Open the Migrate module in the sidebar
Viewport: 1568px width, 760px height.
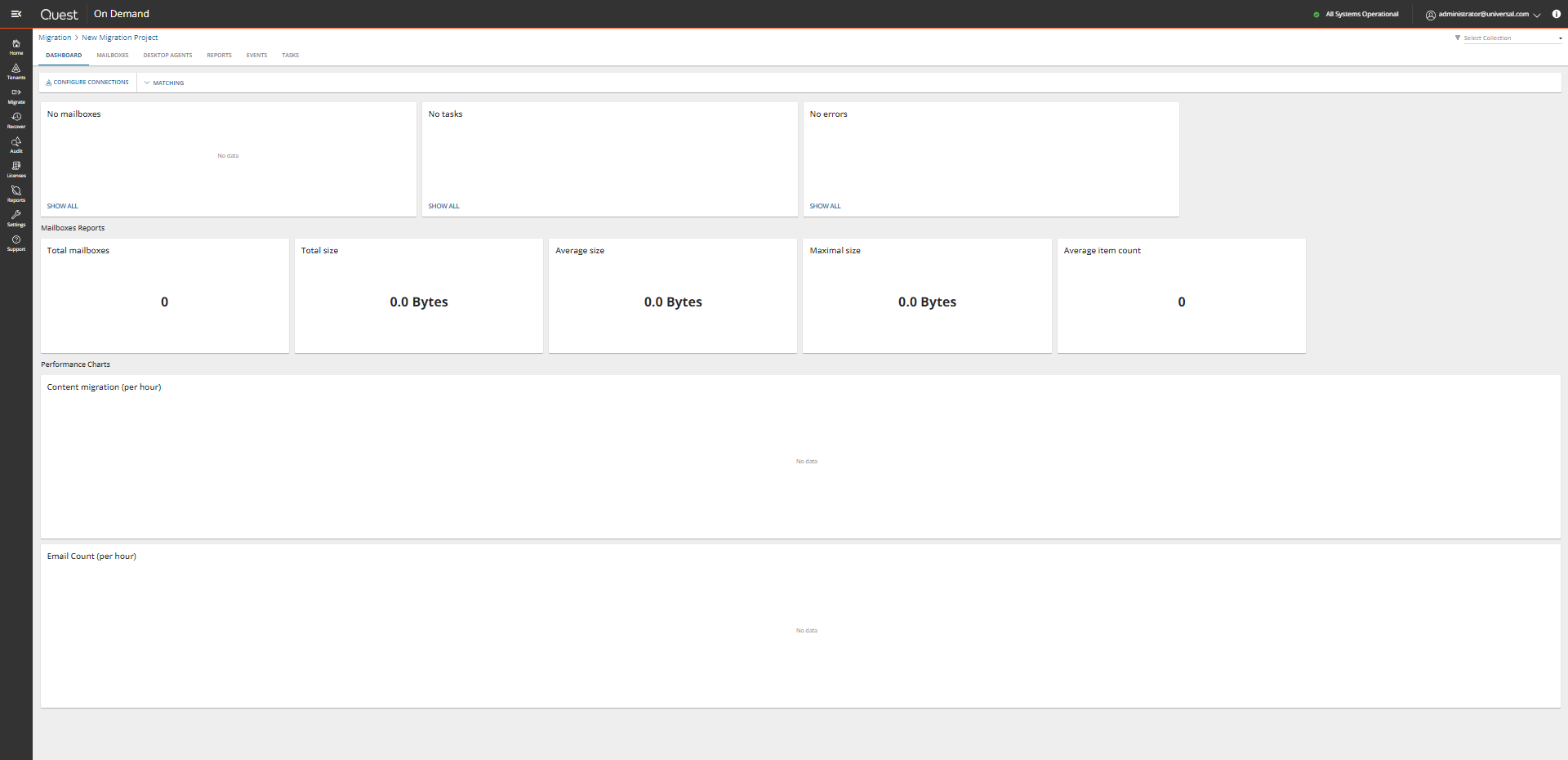(16, 96)
